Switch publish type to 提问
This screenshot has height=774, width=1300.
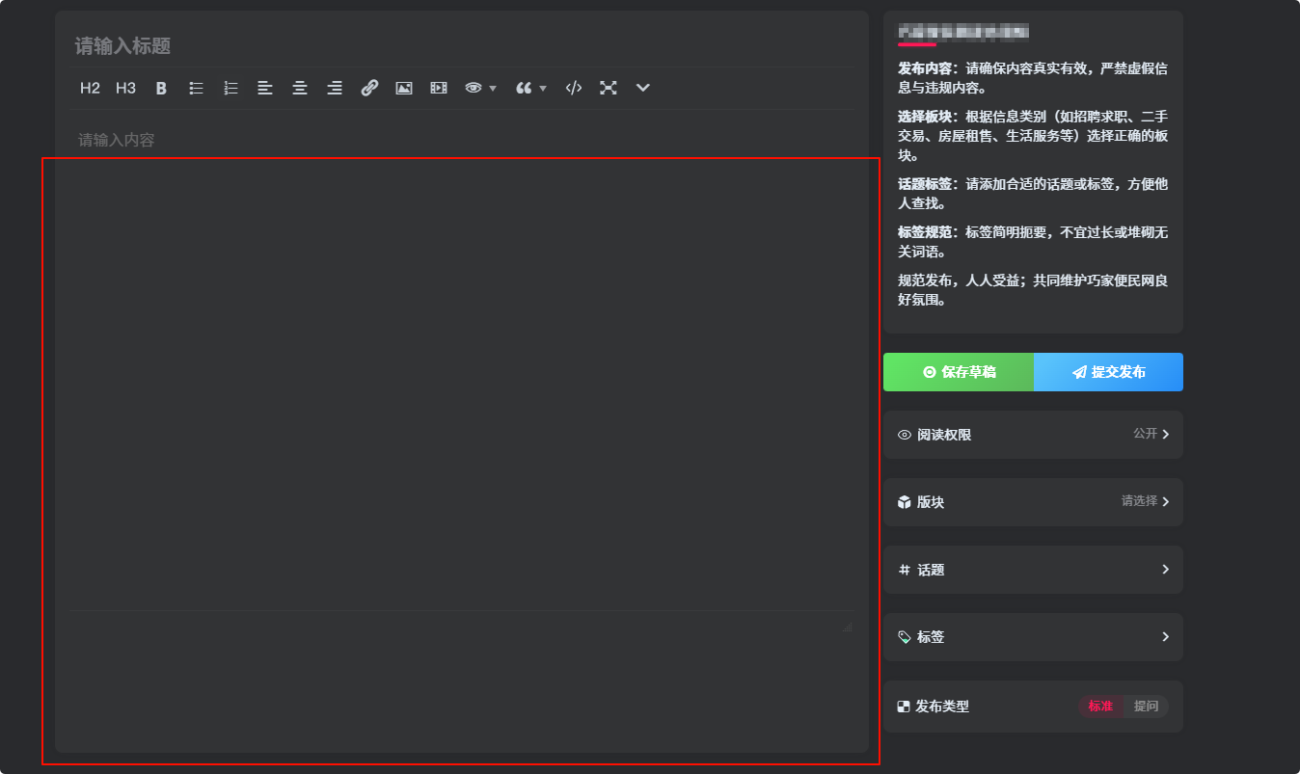(1146, 706)
